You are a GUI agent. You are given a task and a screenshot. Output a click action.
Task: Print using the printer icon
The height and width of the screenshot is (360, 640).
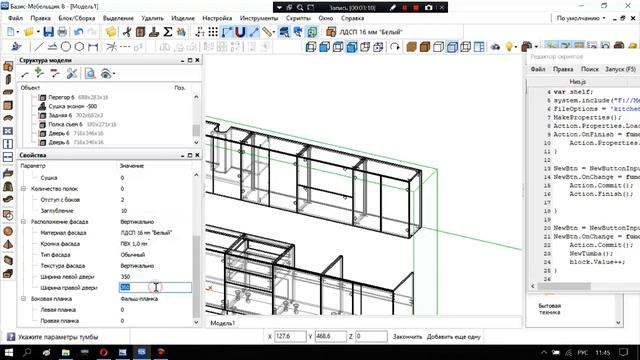pos(62,32)
